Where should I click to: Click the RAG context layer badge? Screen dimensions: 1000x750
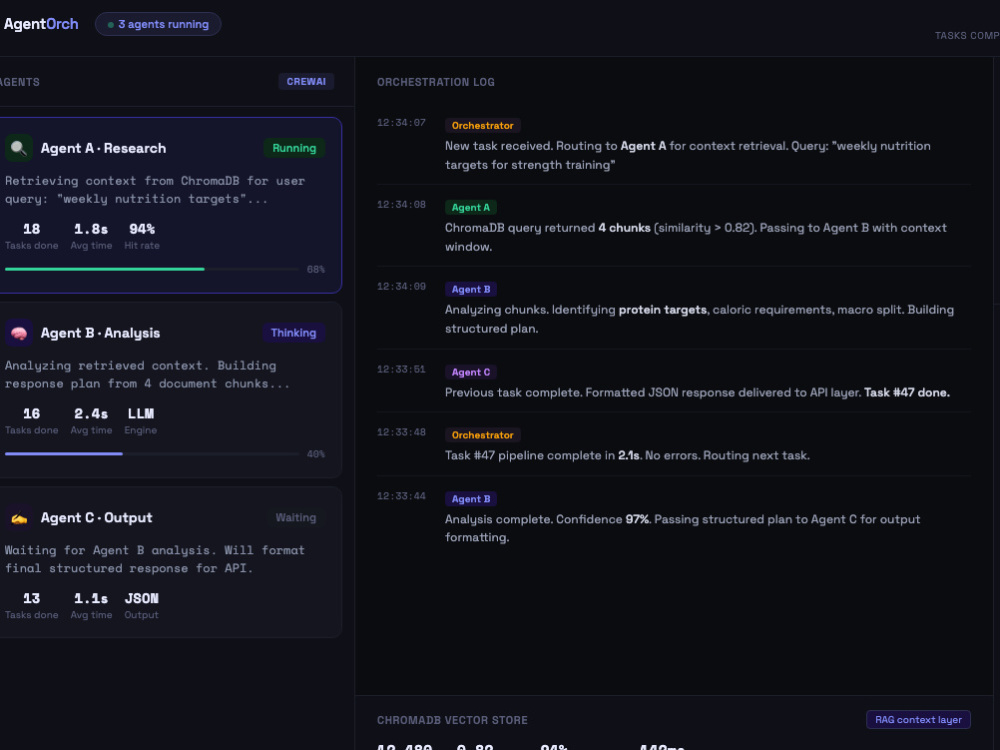click(x=918, y=719)
